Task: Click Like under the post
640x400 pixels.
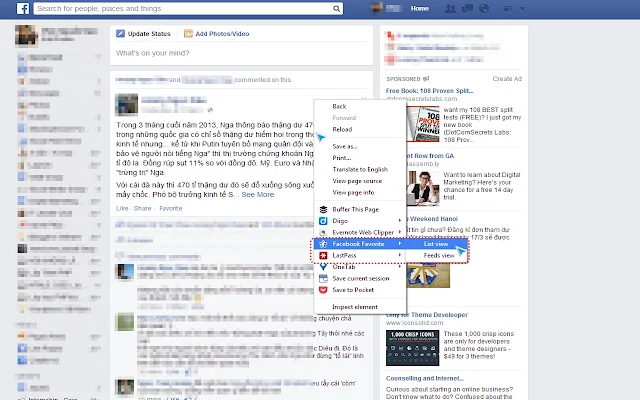Action: click(x=122, y=208)
